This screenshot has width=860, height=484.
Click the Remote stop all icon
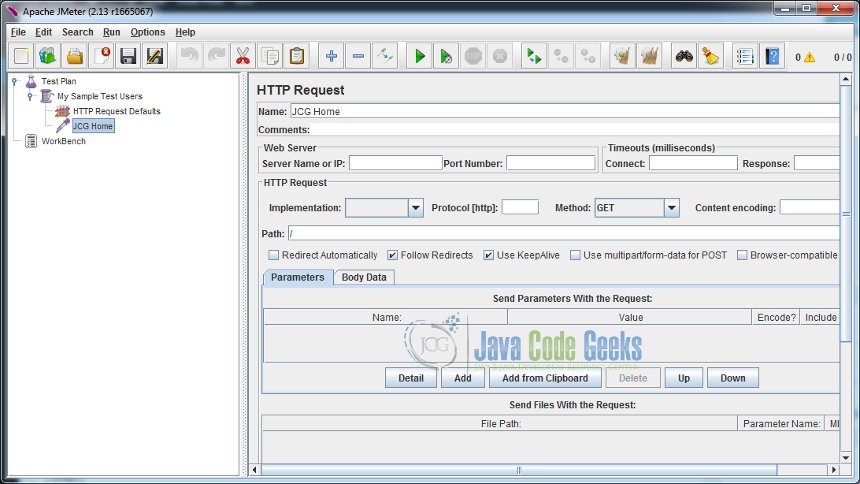[561, 56]
